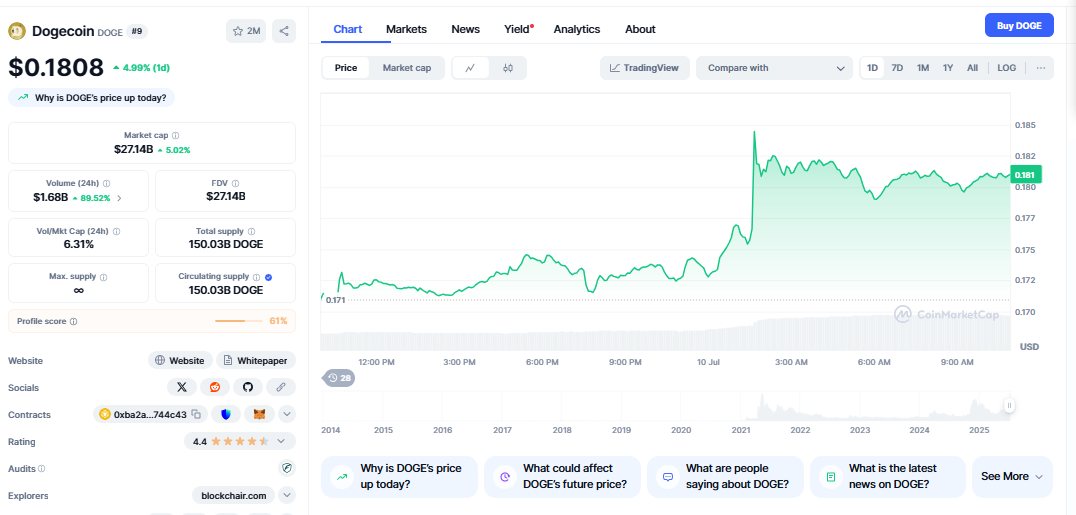Click the Max. supply info icon
The height and width of the screenshot is (515, 1076).
pyautogui.click(x=104, y=277)
